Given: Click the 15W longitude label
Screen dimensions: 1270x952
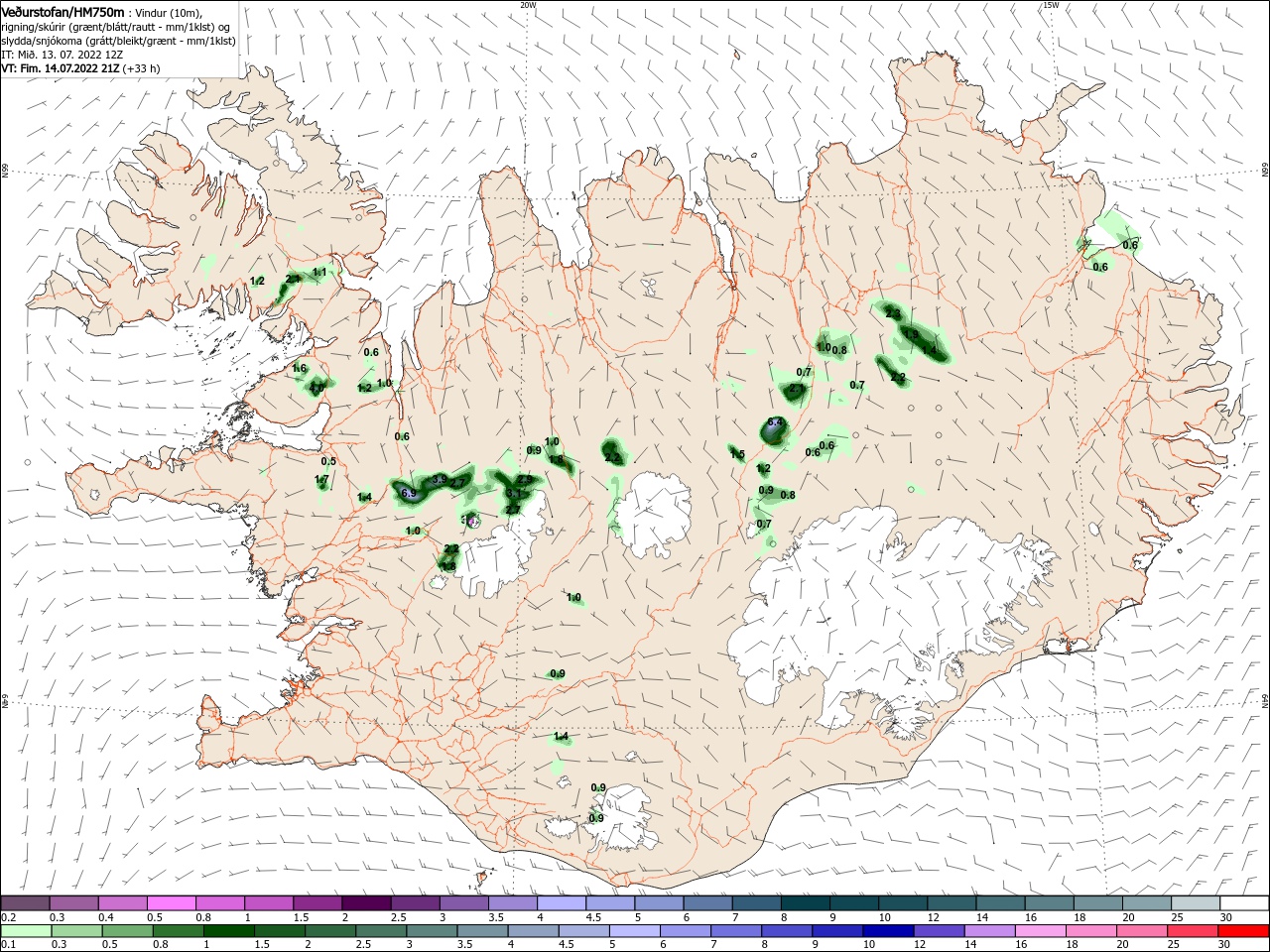Looking at the screenshot, I should 1051,5.
